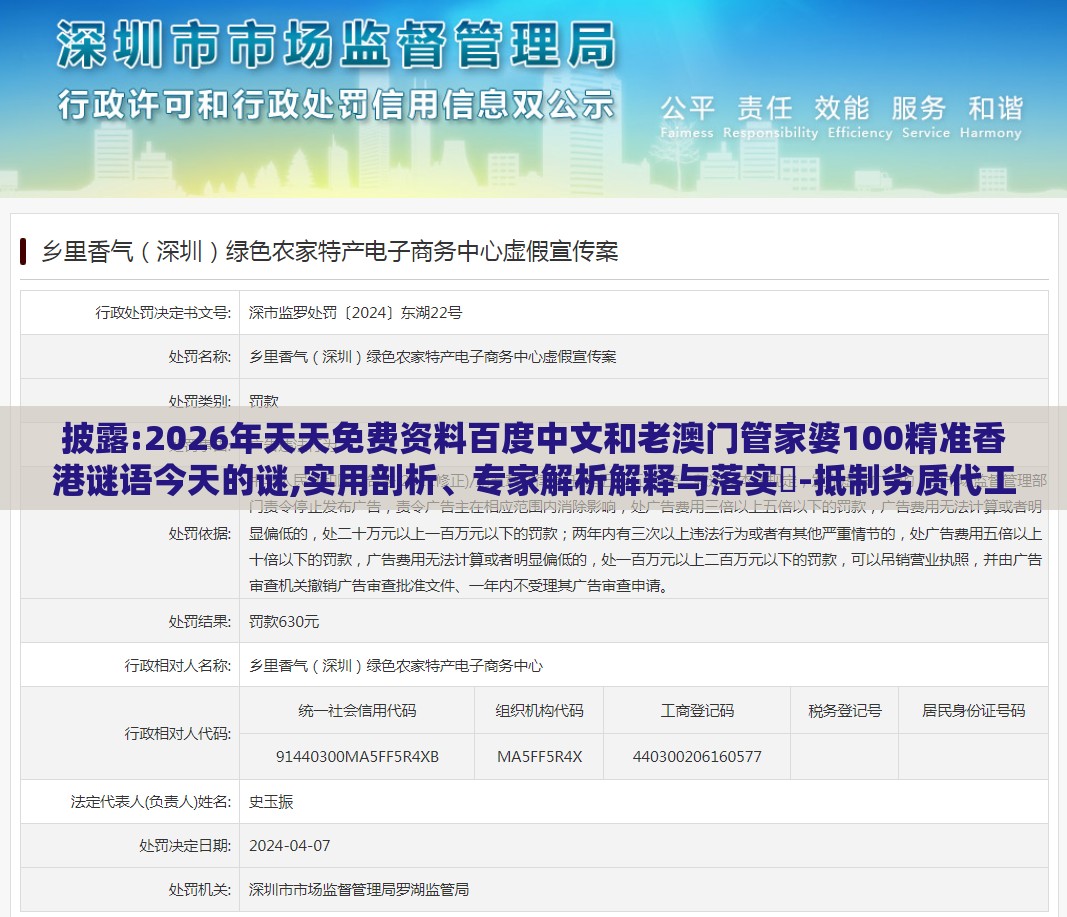Click the 处罚决定日期 label
The height and width of the screenshot is (917, 1067).
tap(185, 846)
